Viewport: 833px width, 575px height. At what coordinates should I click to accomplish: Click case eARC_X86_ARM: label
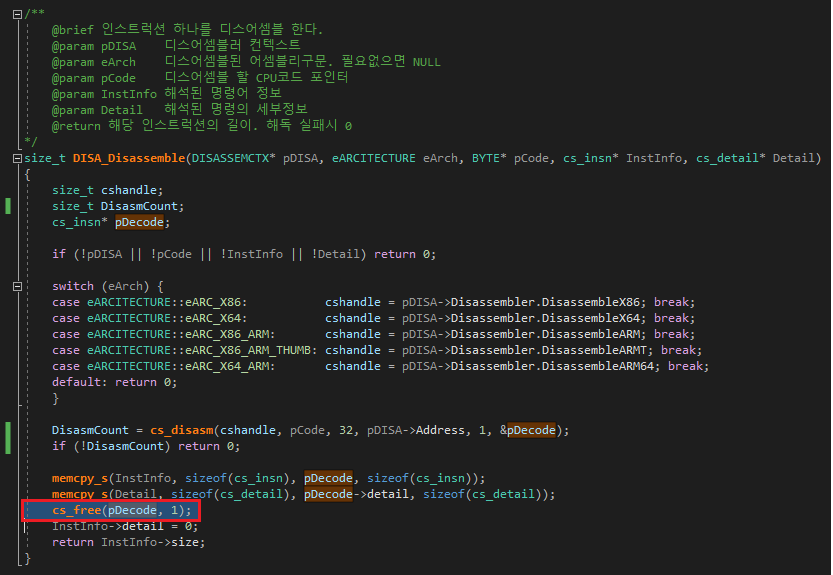coord(164,334)
